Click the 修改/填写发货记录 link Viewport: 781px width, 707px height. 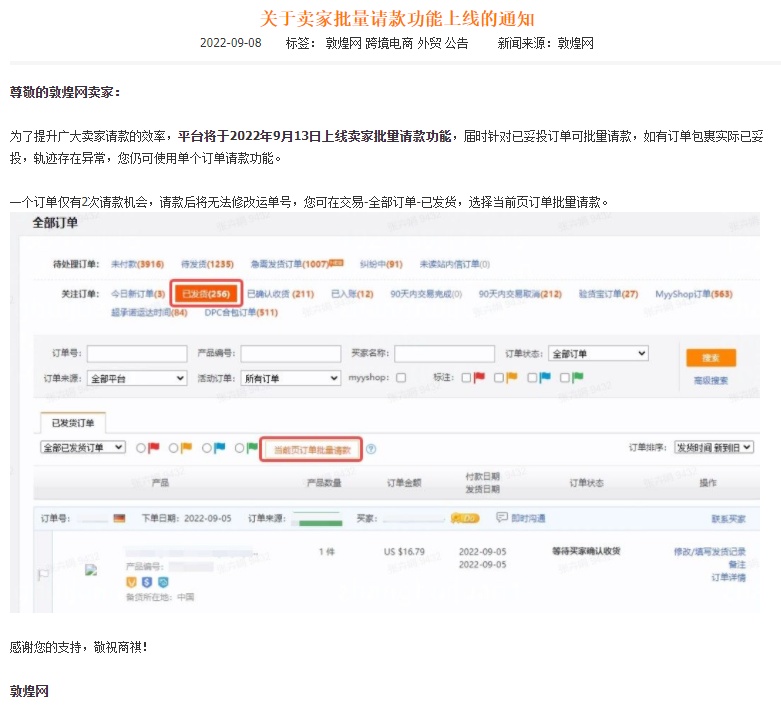pos(710,552)
